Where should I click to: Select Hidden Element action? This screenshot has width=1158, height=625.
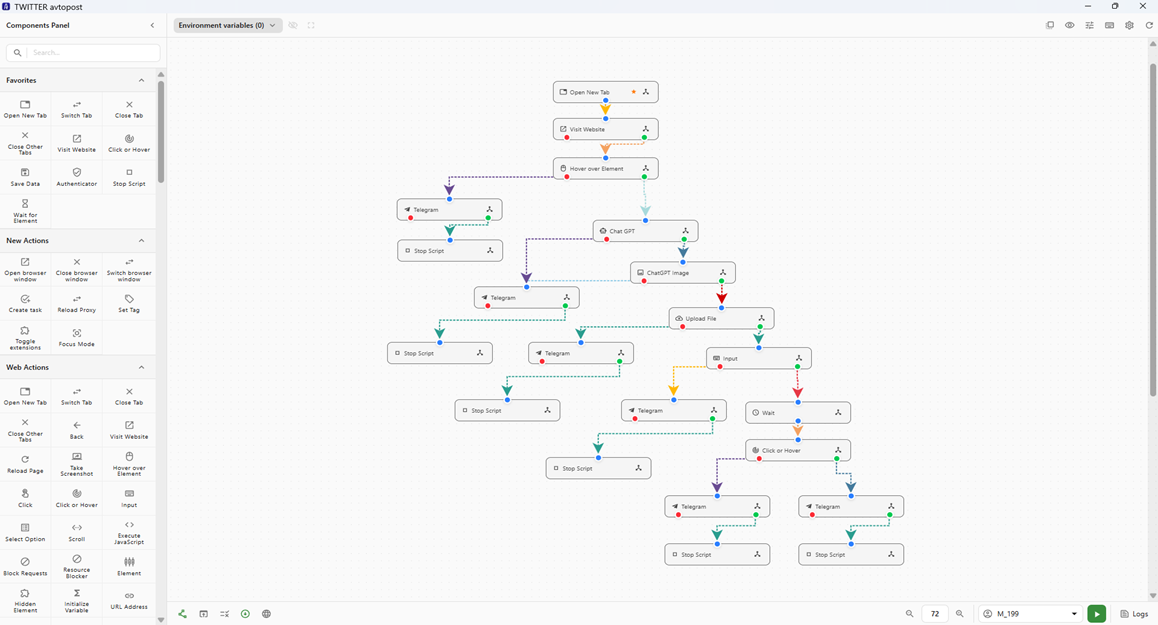(25, 600)
